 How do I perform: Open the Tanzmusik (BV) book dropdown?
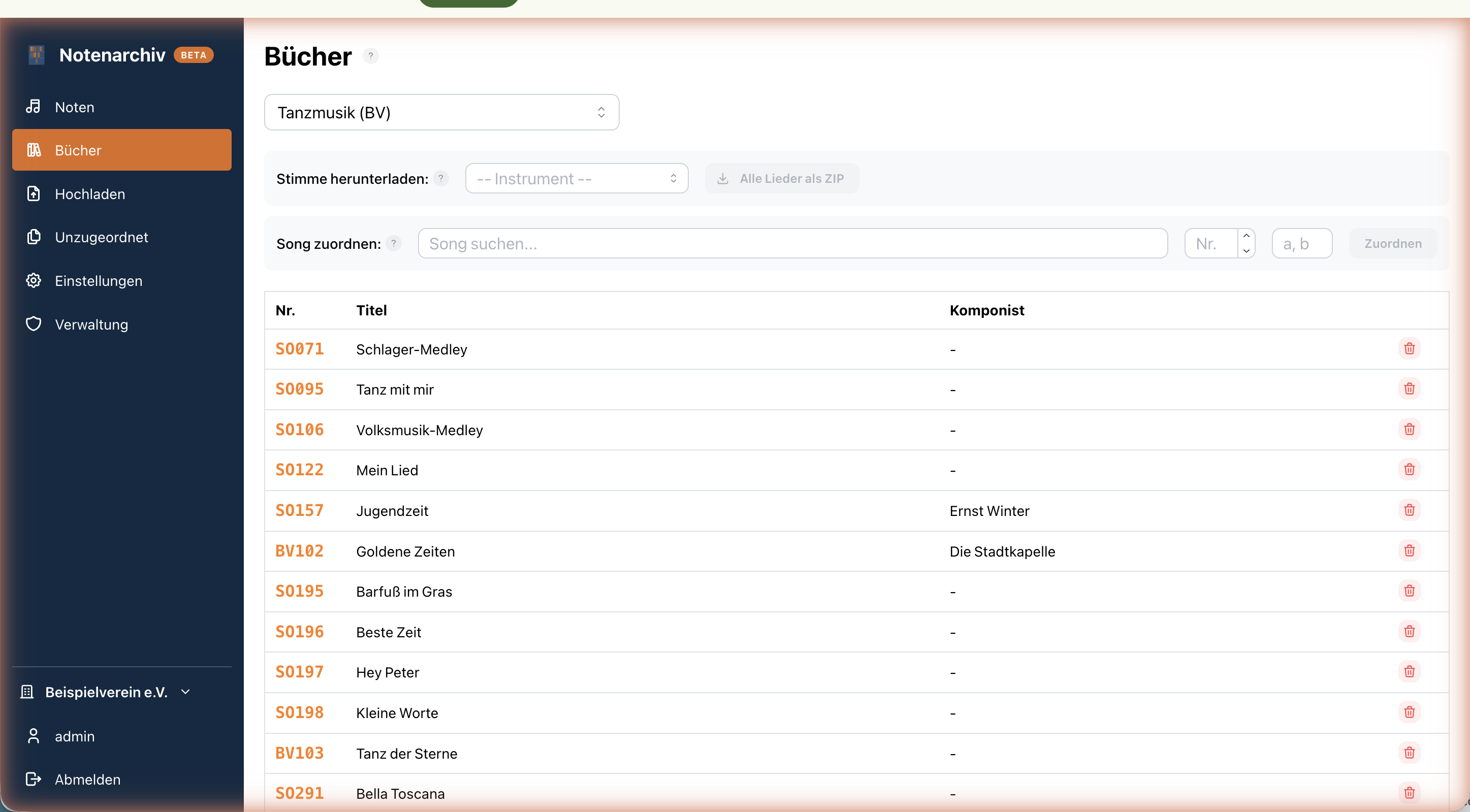point(441,112)
